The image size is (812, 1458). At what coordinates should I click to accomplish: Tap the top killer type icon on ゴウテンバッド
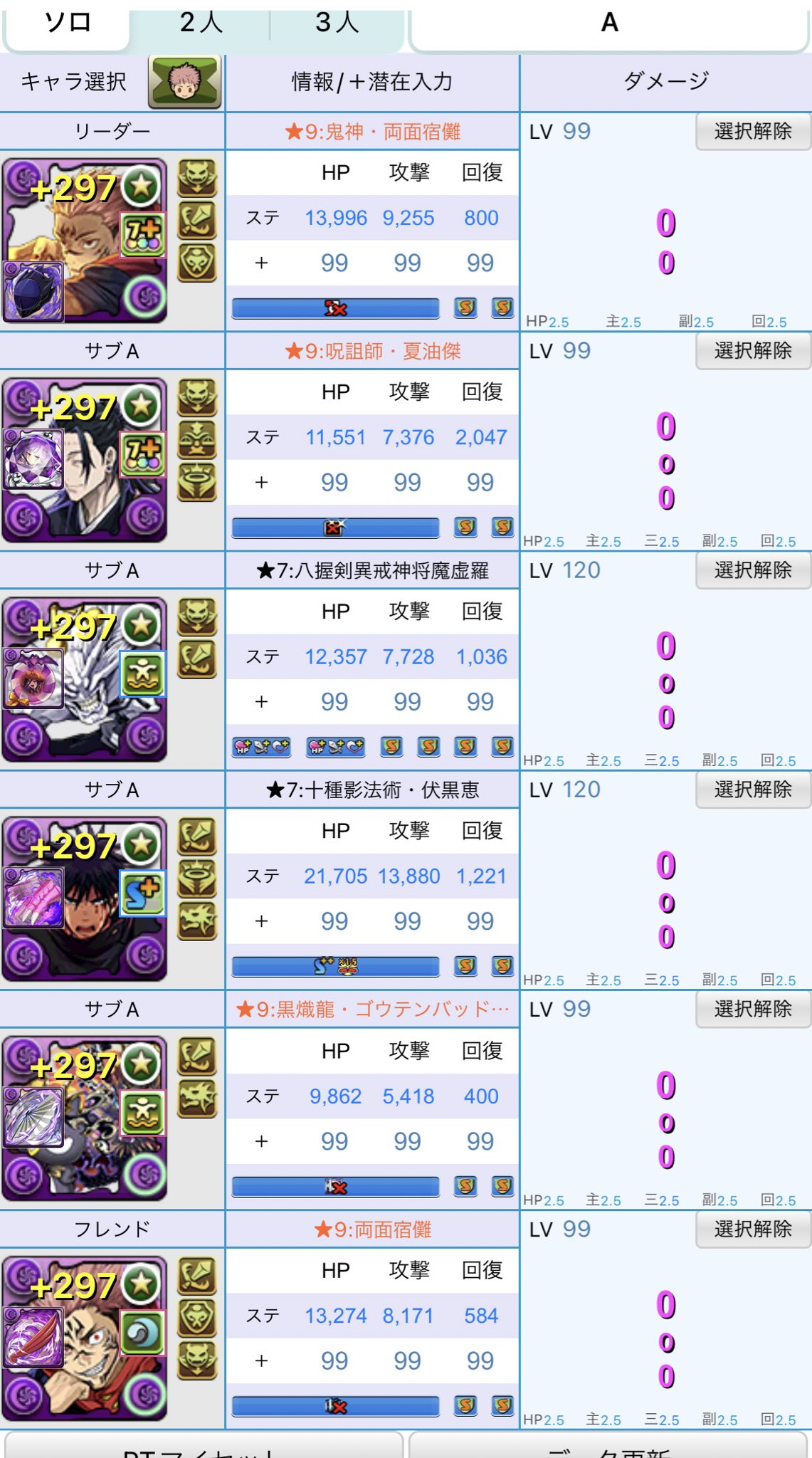[197, 1057]
